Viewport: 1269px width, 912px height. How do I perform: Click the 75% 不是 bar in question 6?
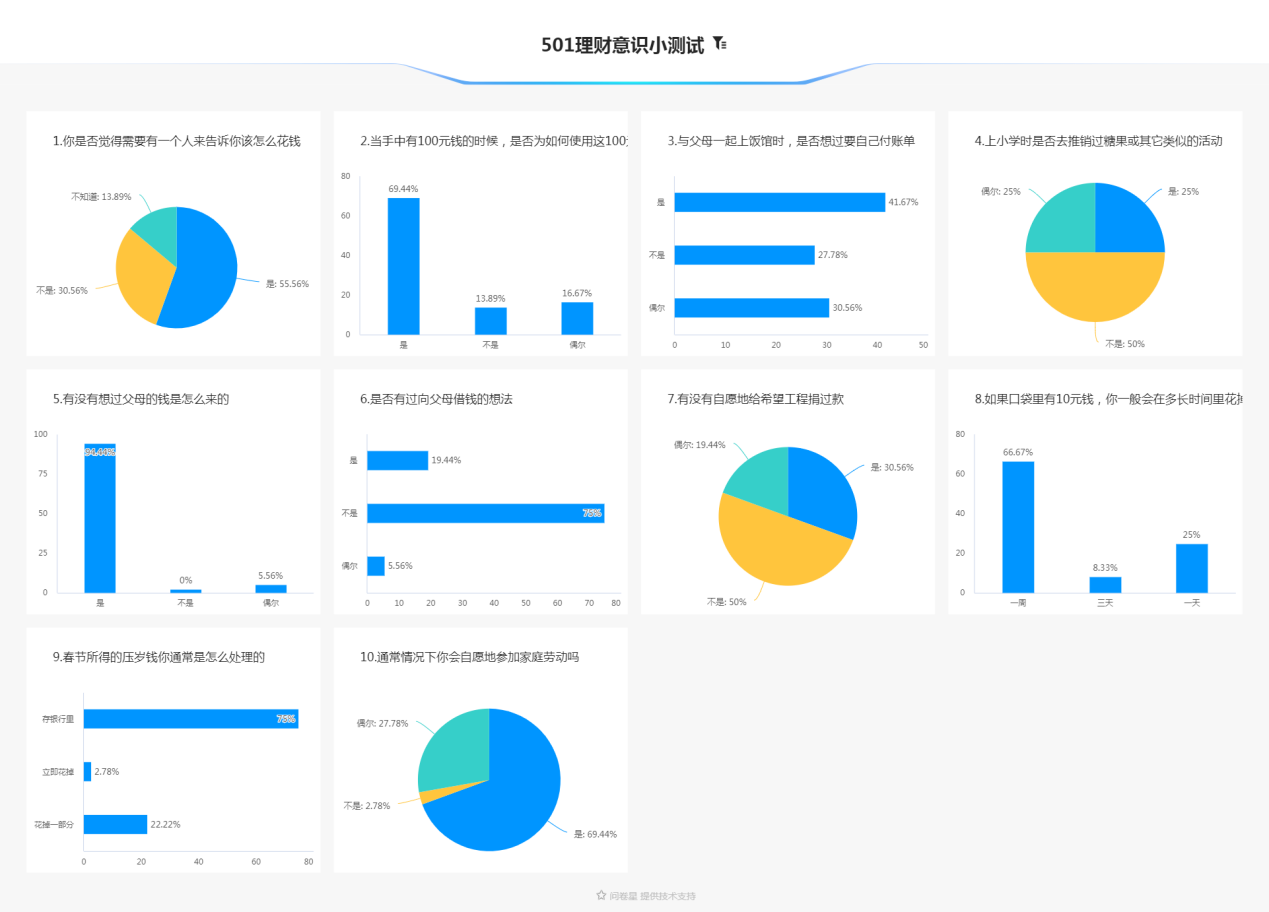click(486, 513)
